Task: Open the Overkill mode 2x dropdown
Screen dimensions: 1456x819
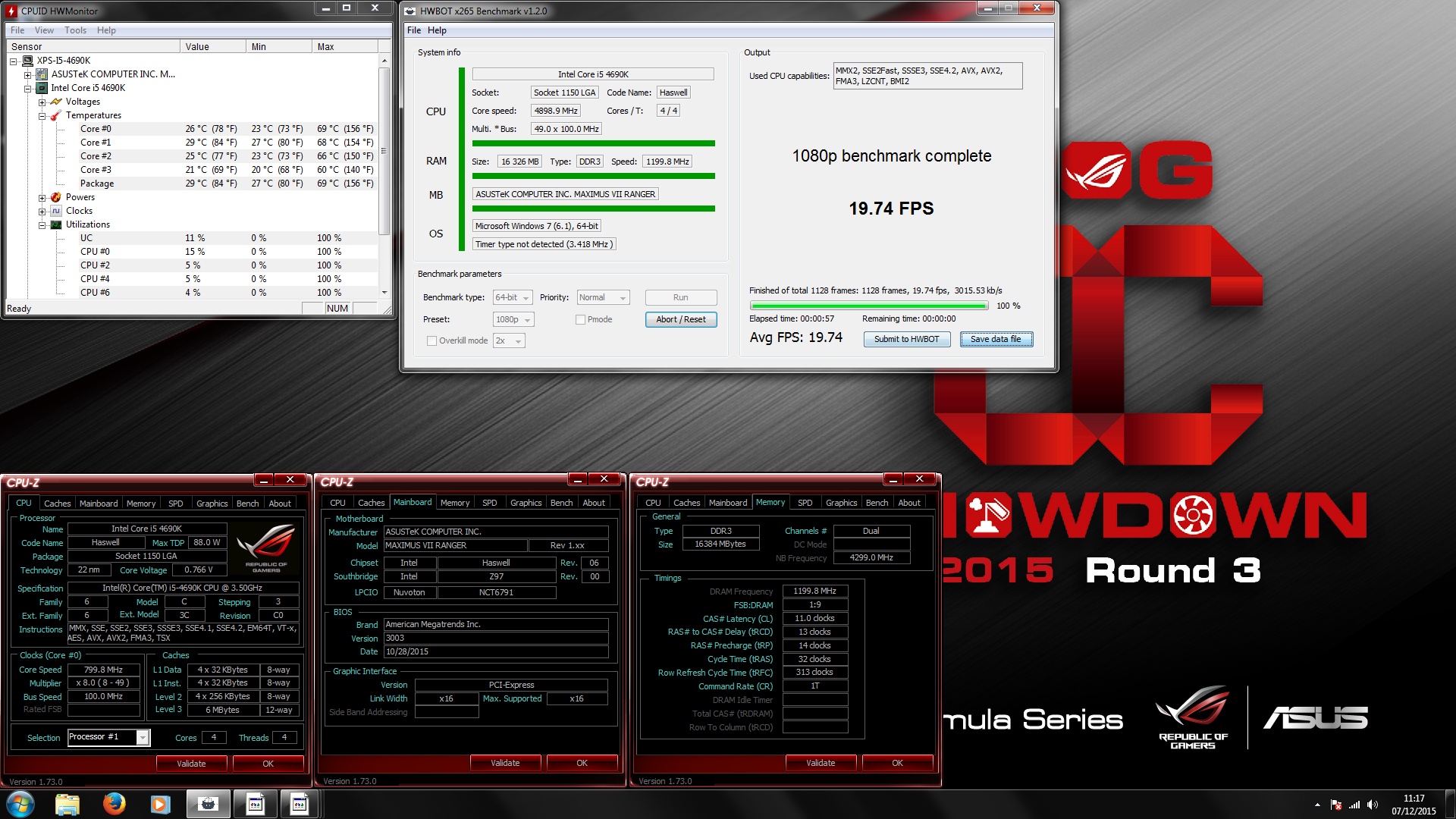Action: click(x=509, y=341)
